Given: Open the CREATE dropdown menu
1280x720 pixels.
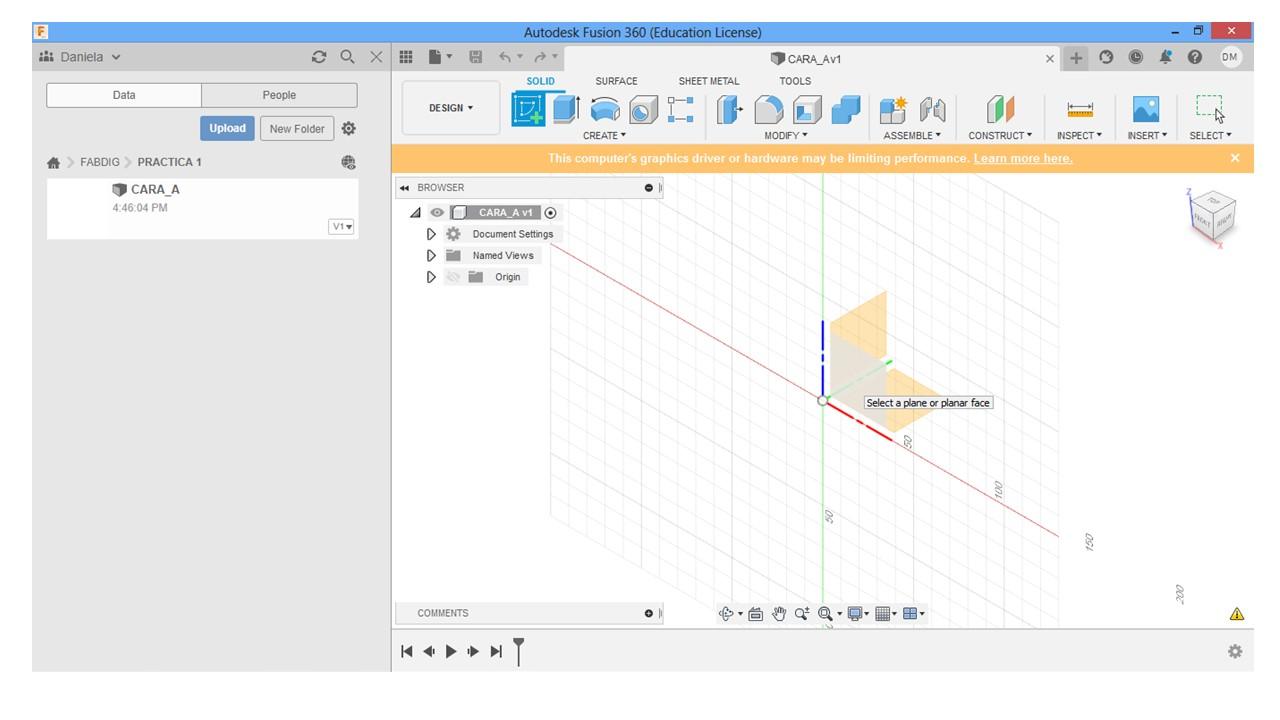Looking at the screenshot, I should tap(604, 135).
